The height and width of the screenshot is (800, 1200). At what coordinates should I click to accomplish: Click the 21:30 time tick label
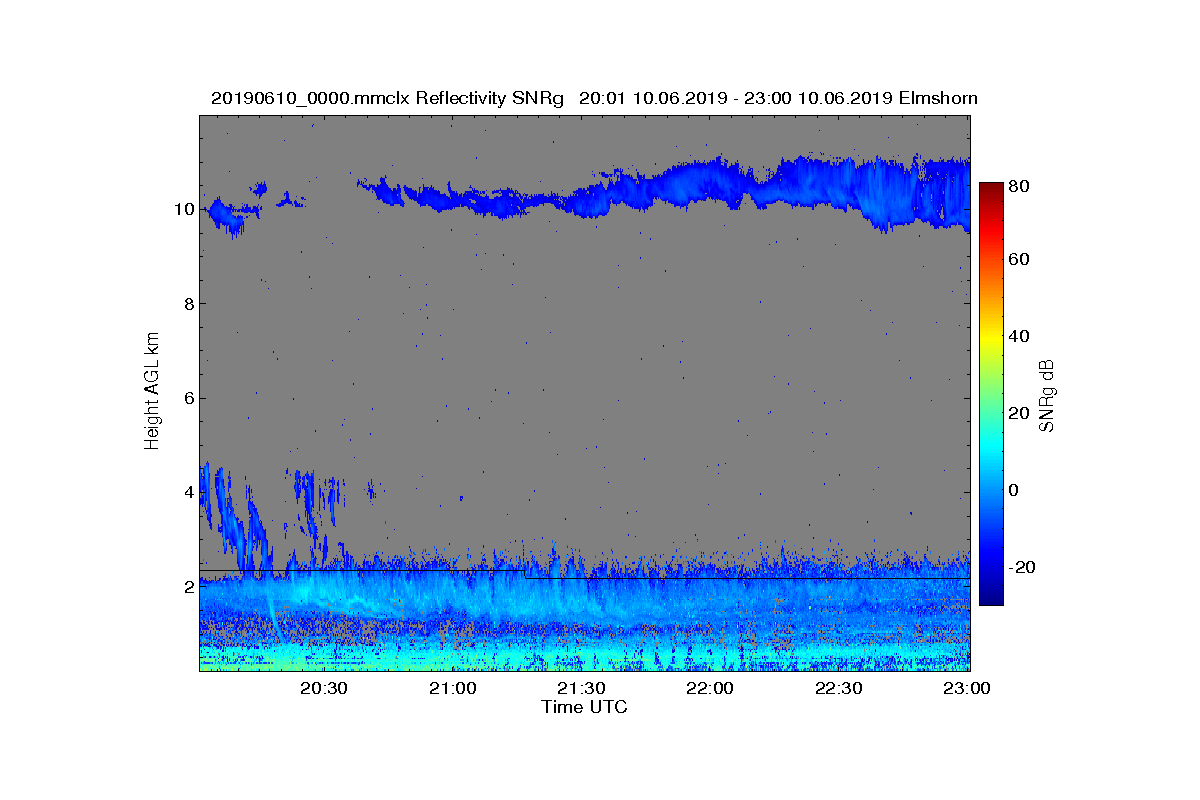click(x=581, y=688)
